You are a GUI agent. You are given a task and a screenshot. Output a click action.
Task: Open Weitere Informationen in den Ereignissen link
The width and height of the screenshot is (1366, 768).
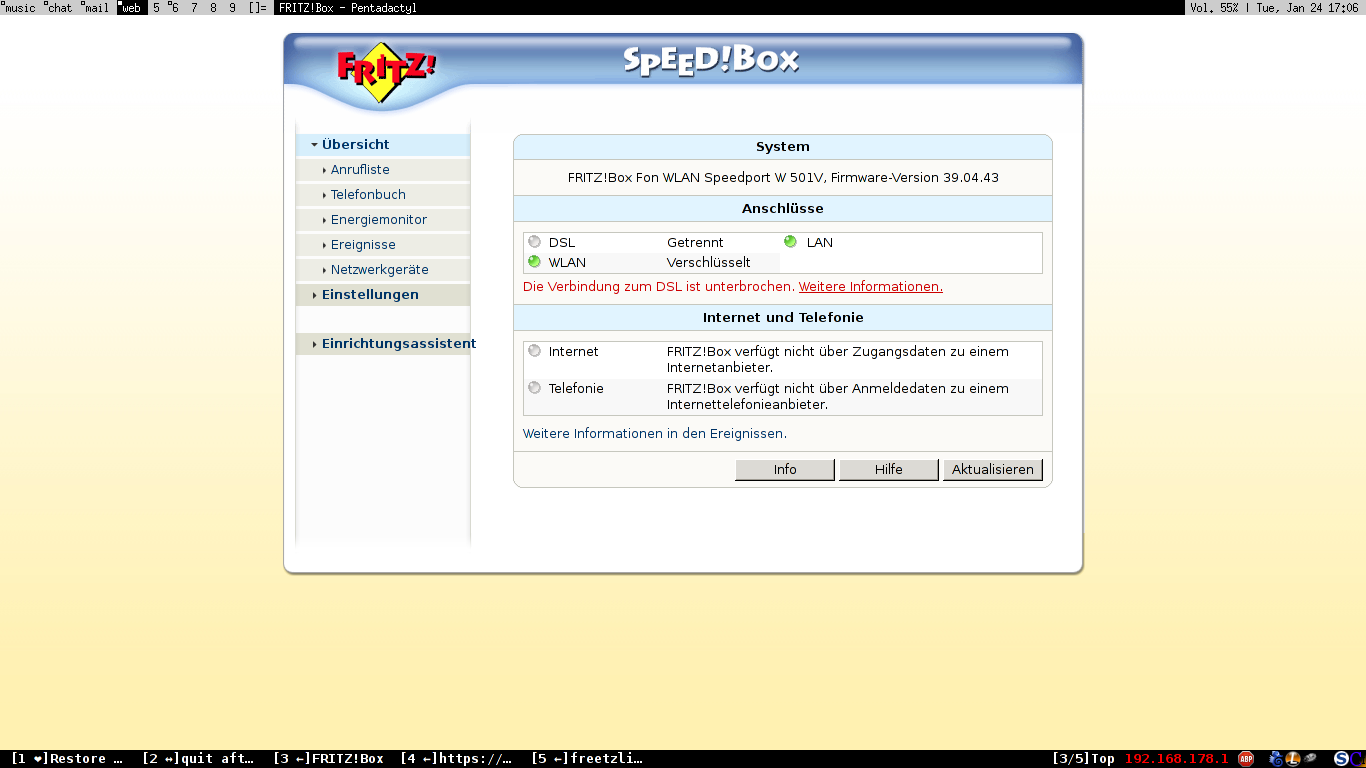[654, 434]
